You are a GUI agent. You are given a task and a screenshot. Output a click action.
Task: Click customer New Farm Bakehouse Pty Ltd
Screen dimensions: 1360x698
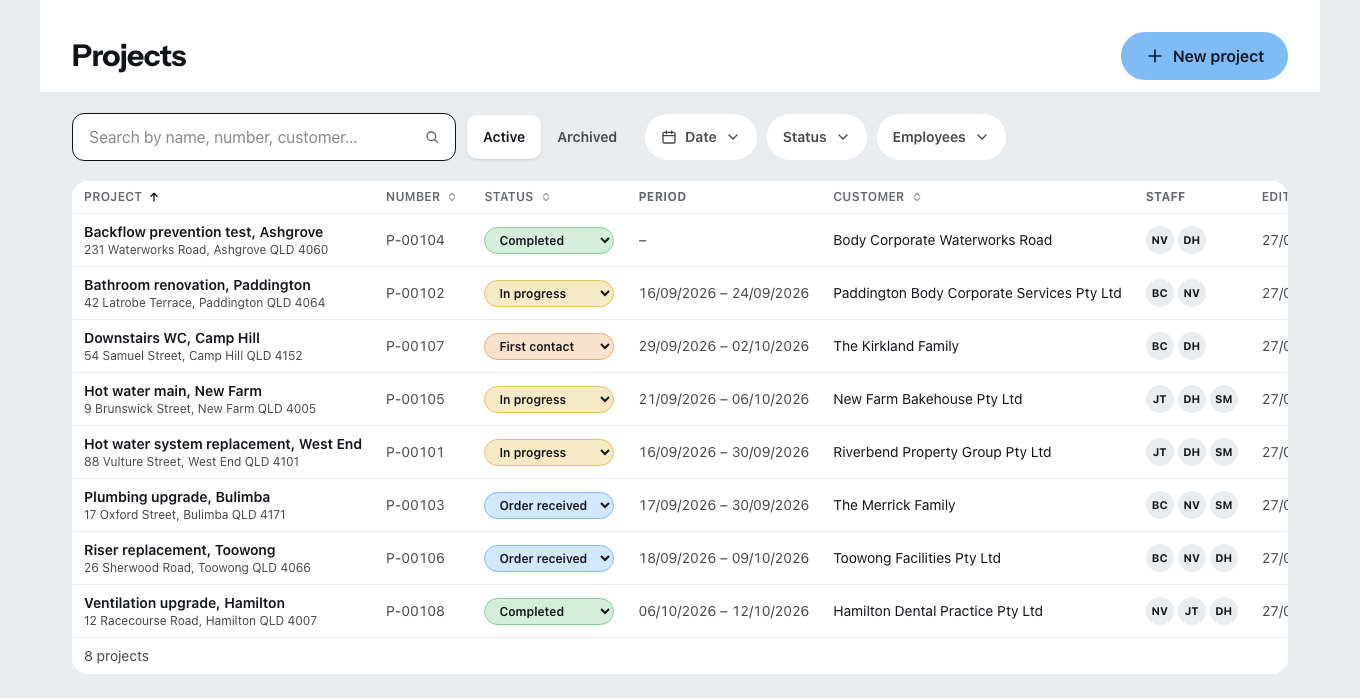(x=927, y=399)
